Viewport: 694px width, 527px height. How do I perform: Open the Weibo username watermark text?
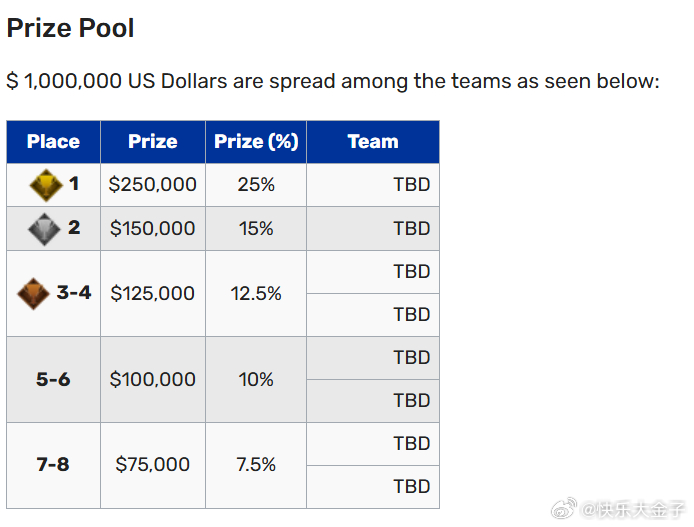[x=635, y=510]
